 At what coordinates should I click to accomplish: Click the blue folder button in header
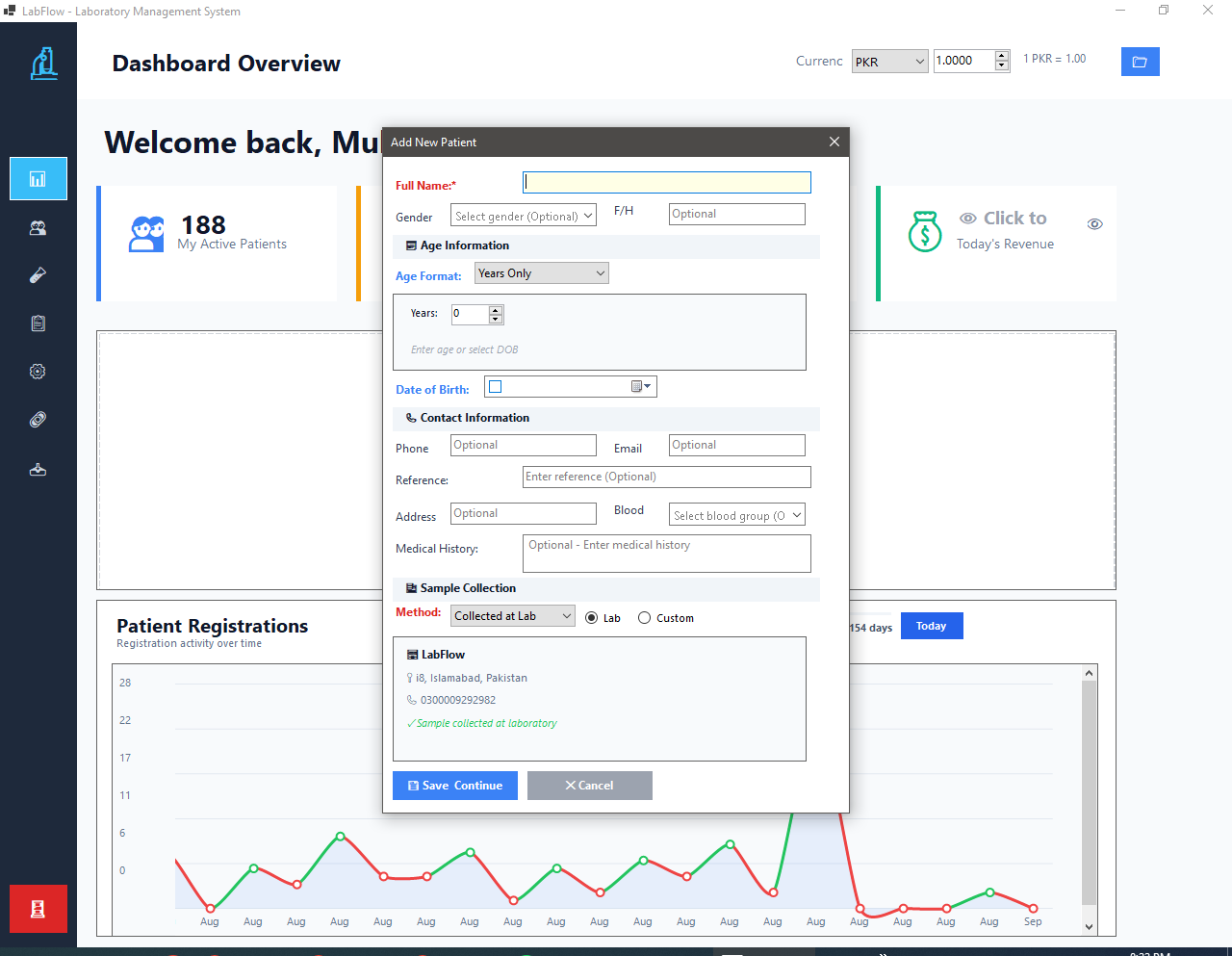(1140, 62)
